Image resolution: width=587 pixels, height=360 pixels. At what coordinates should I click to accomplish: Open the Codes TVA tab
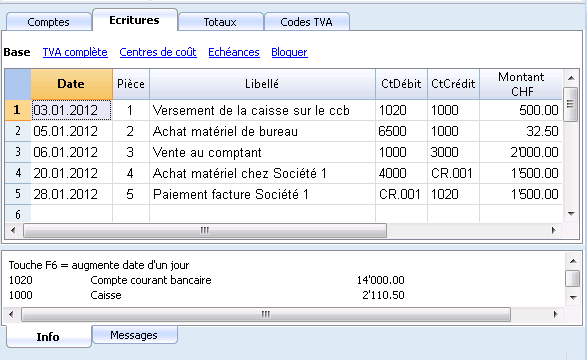point(307,22)
